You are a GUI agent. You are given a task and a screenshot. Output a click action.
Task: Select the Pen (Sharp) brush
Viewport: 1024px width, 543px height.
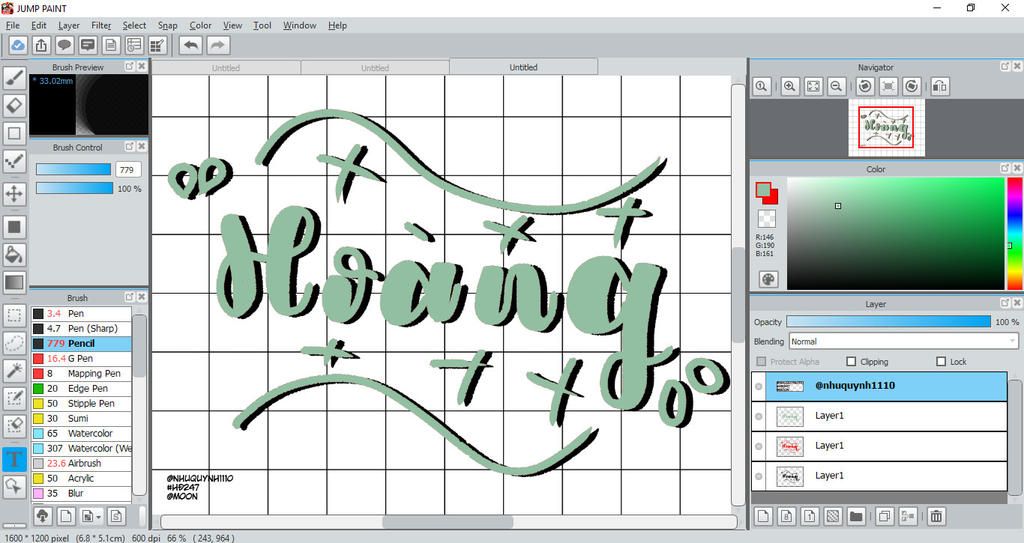coord(81,328)
